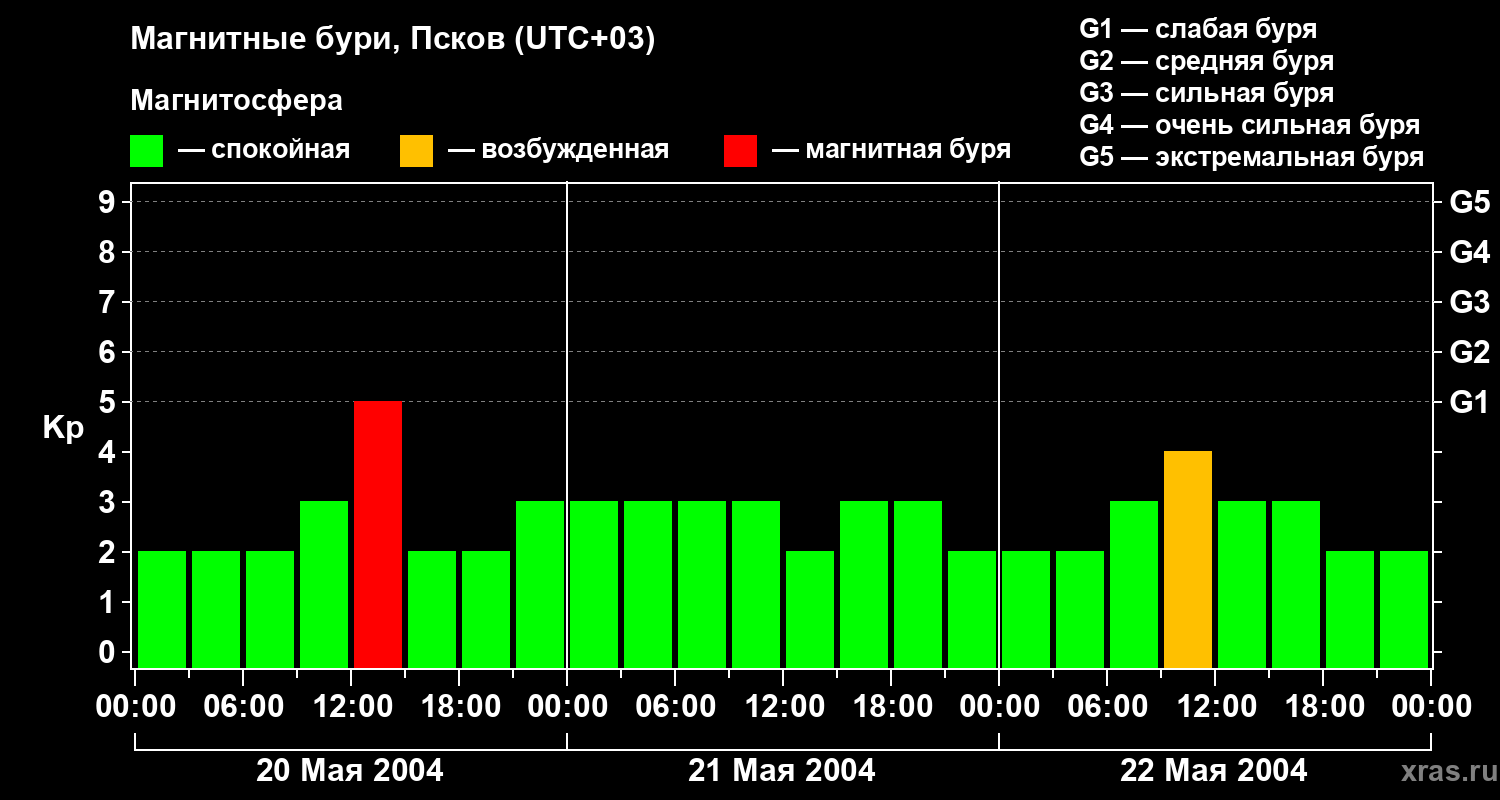Click the final '00:00' label ending 22 Мая
The height and width of the screenshot is (800, 1500).
[1431, 707]
